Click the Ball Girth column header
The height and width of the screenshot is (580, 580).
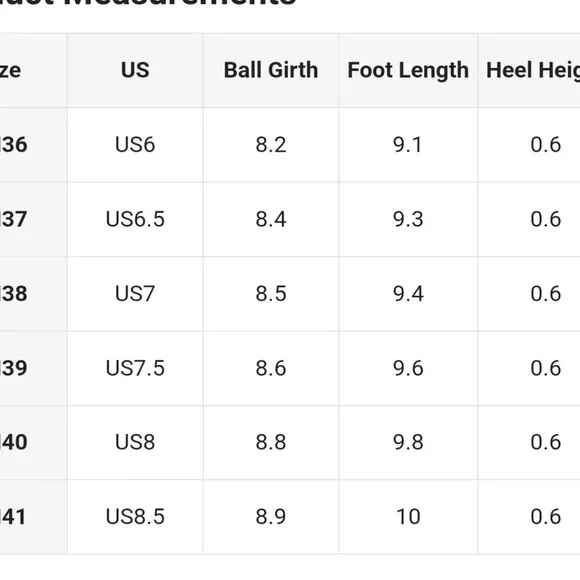click(271, 70)
